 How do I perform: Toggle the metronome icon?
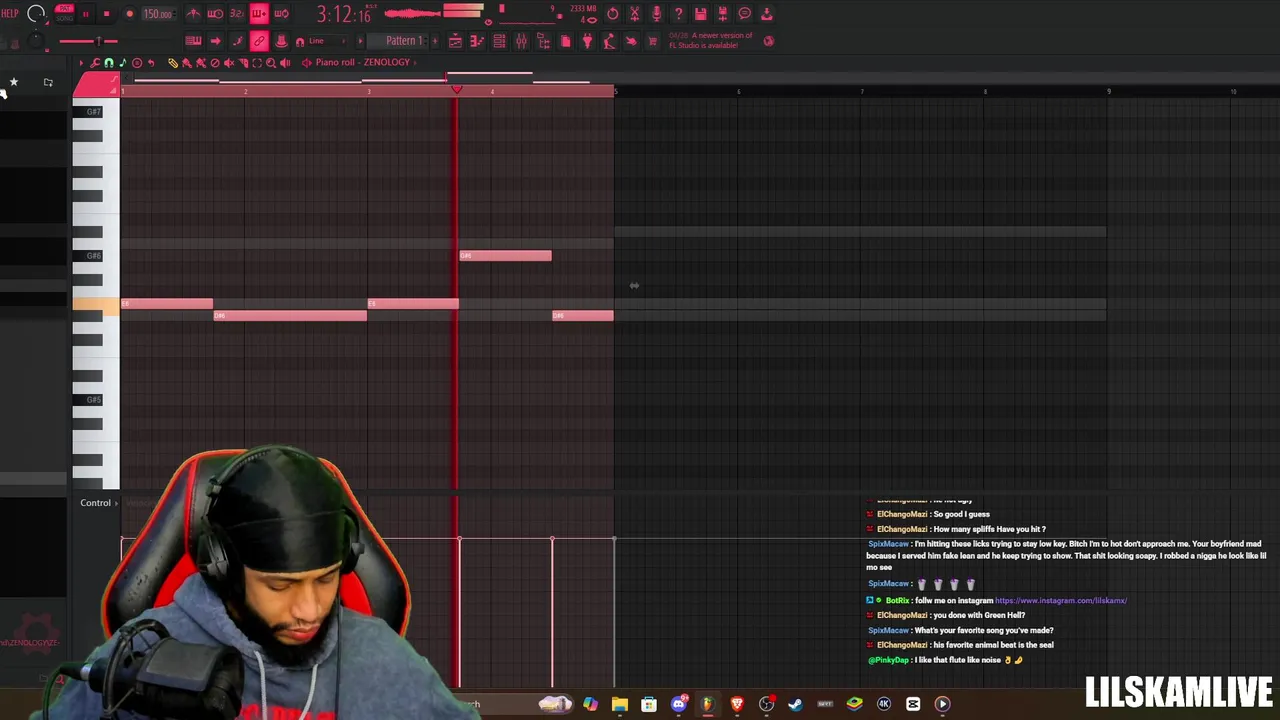pos(193,14)
